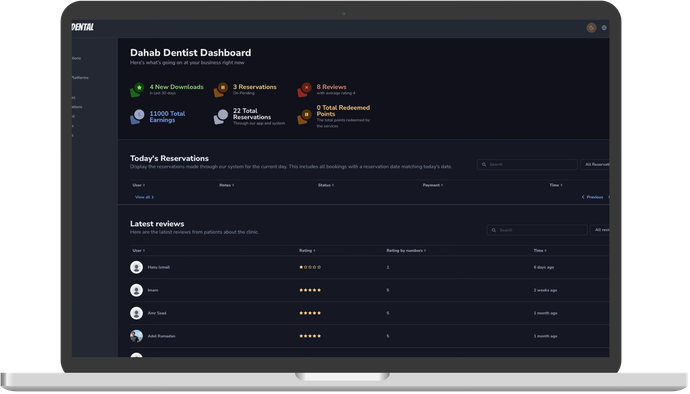Click the orange Reservations pending icon

[220, 90]
